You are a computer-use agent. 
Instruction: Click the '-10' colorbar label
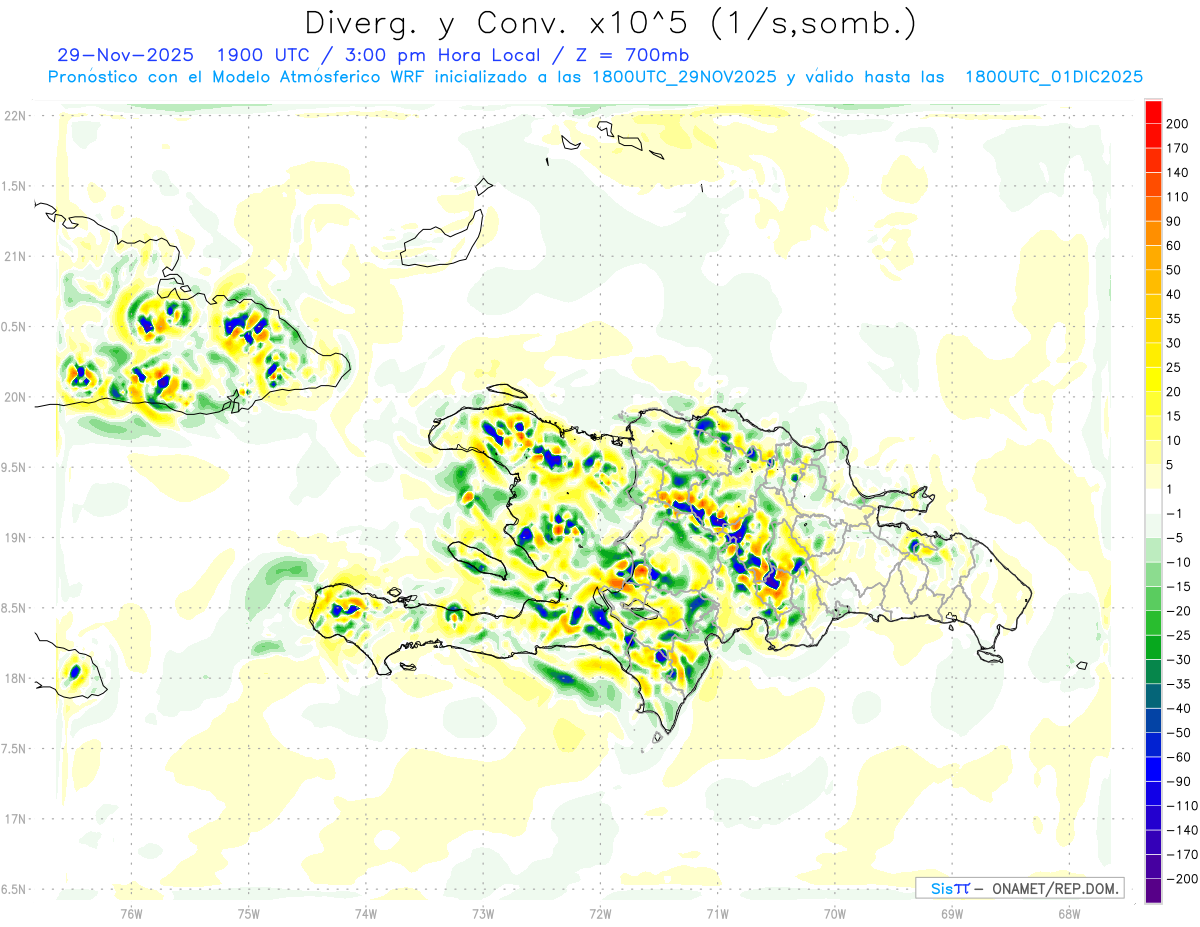(1179, 562)
